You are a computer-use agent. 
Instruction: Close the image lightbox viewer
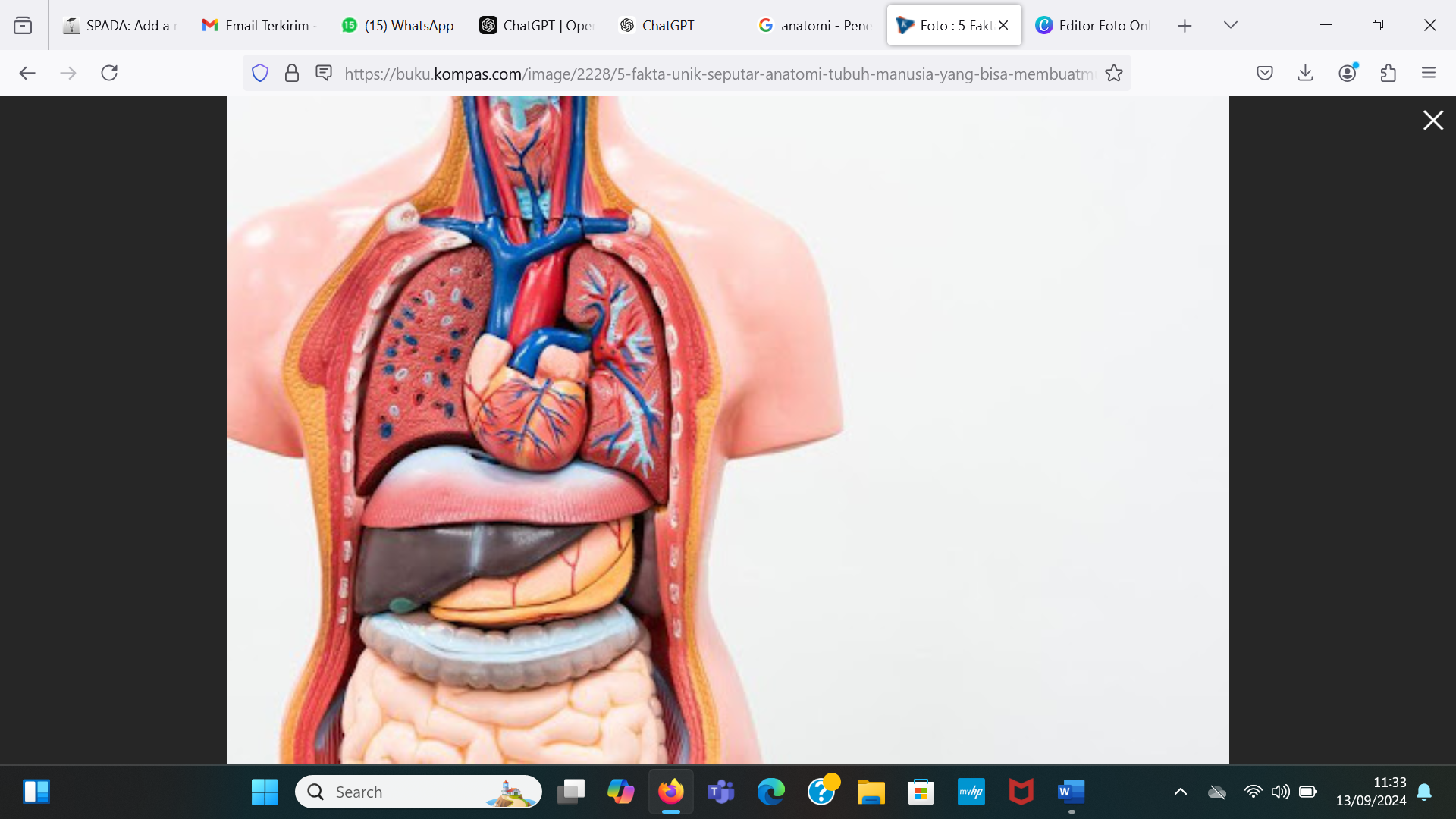[x=1432, y=121]
